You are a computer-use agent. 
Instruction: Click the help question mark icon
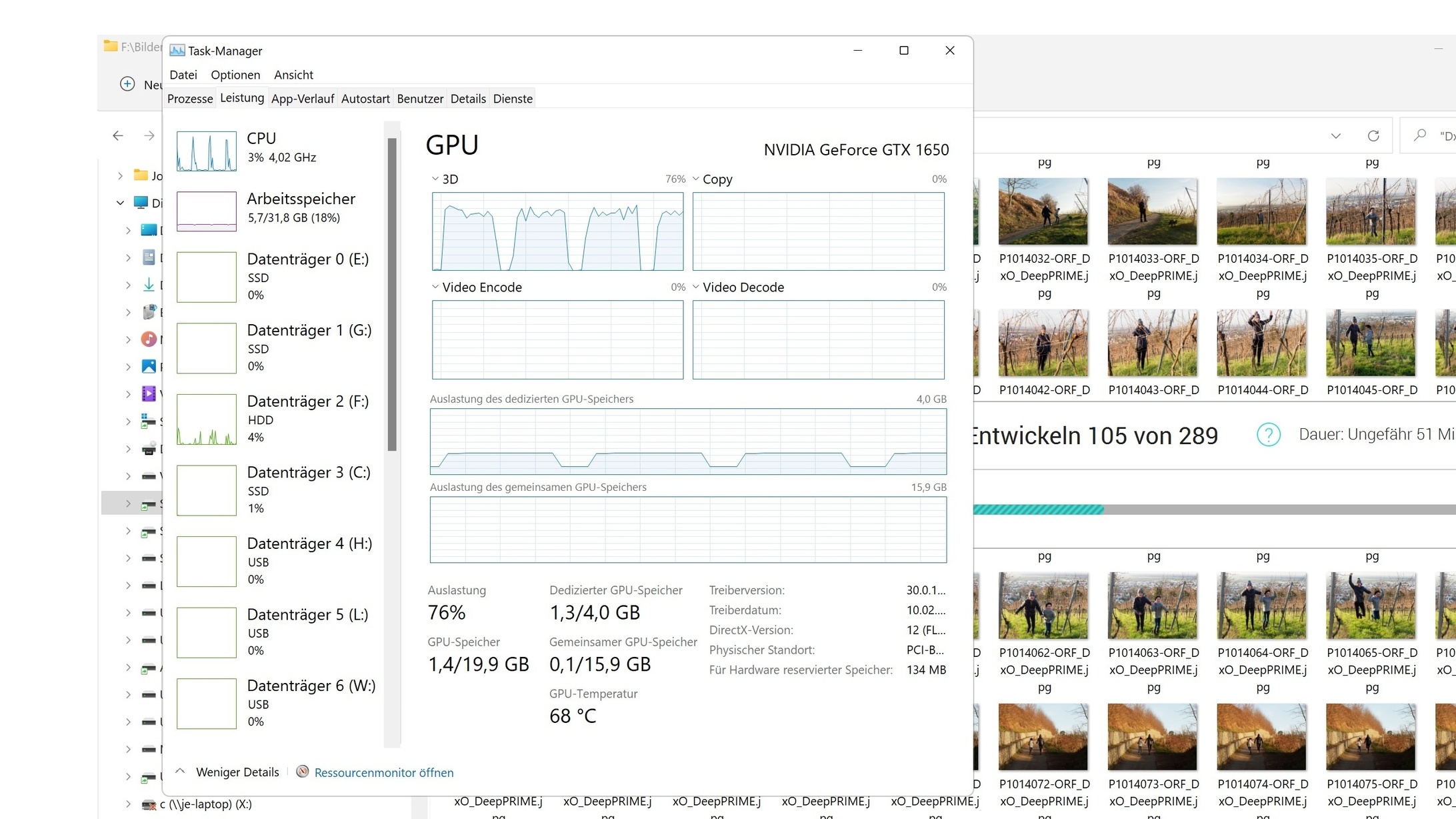click(1268, 435)
